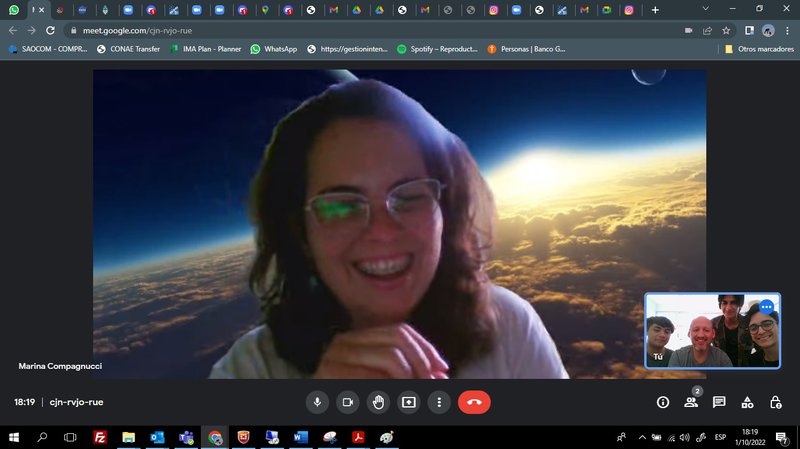This screenshot has height=449, width=800.
Task: Open self-view tile blue three-dot options
Action: [766, 307]
